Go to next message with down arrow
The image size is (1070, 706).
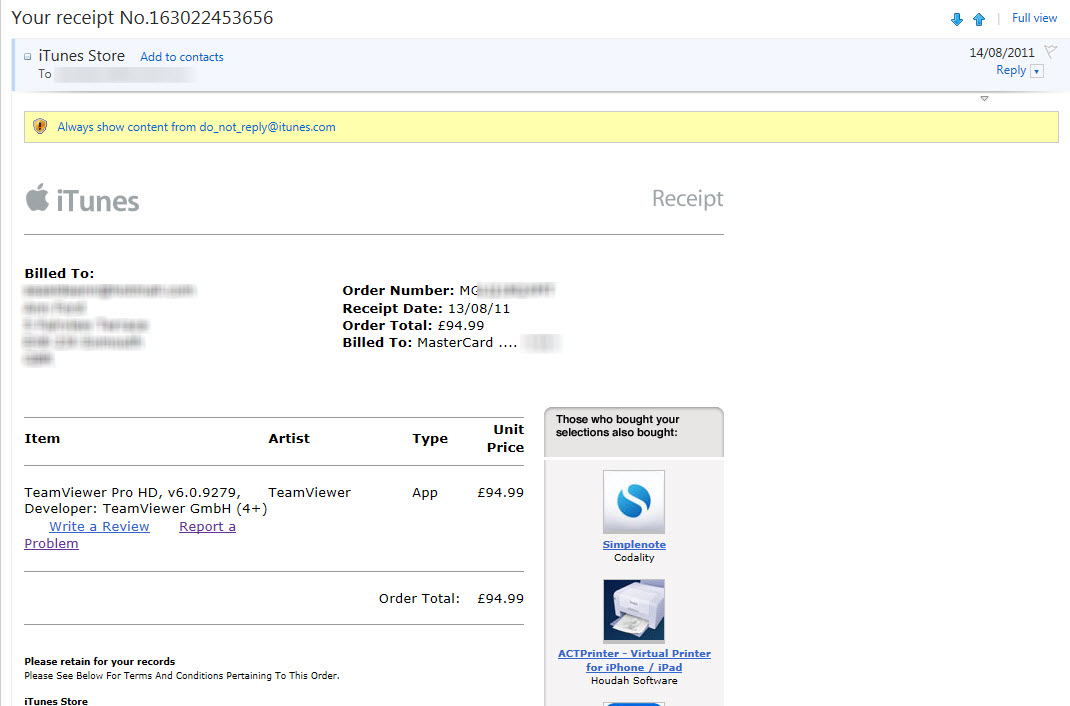click(957, 19)
